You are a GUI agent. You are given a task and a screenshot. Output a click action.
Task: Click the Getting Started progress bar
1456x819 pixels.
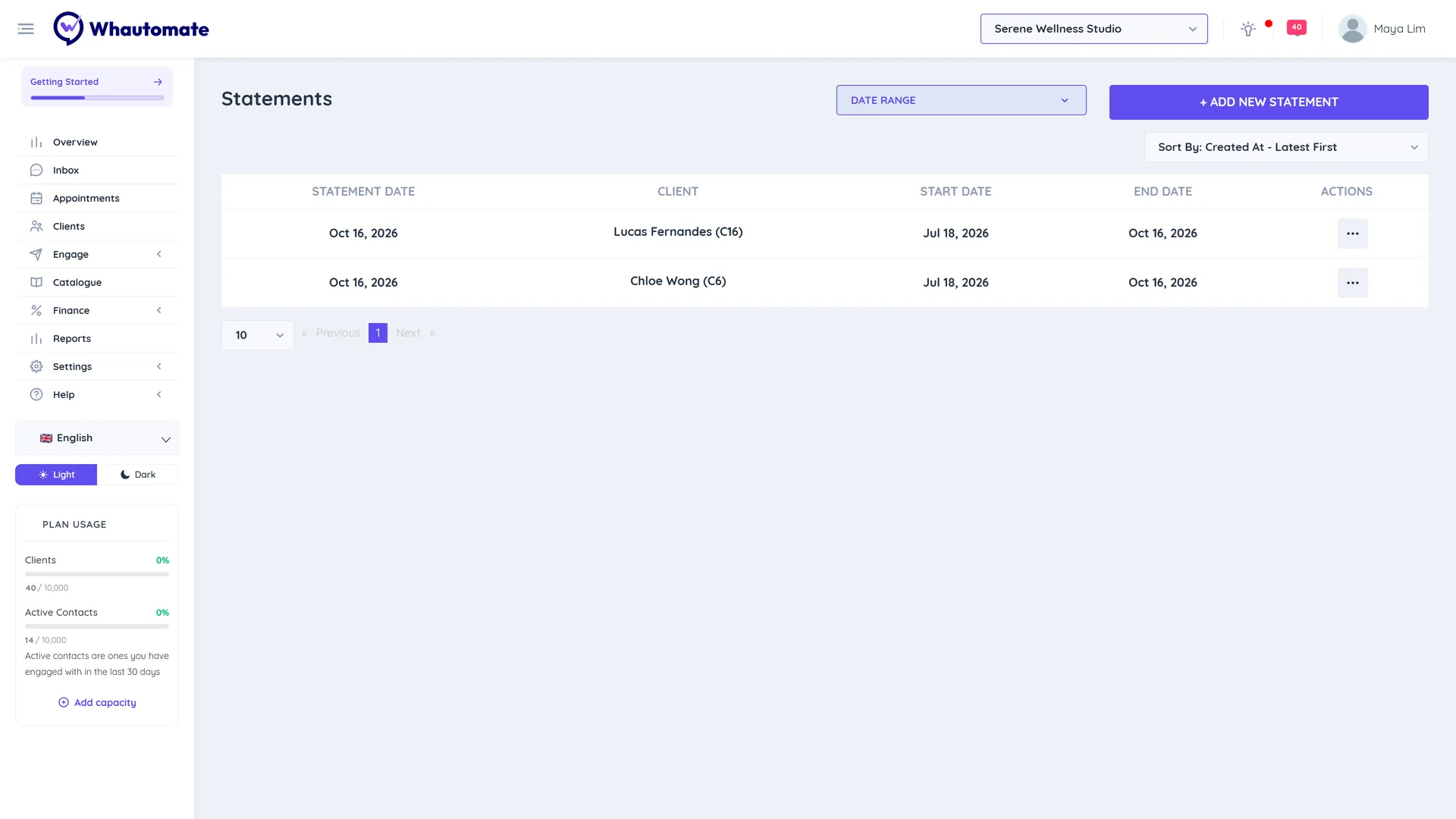tap(97, 98)
